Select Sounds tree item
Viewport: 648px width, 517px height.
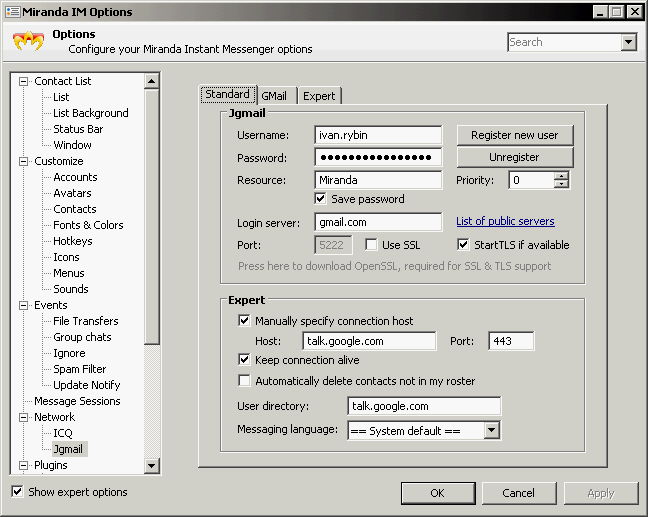coord(71,289)
